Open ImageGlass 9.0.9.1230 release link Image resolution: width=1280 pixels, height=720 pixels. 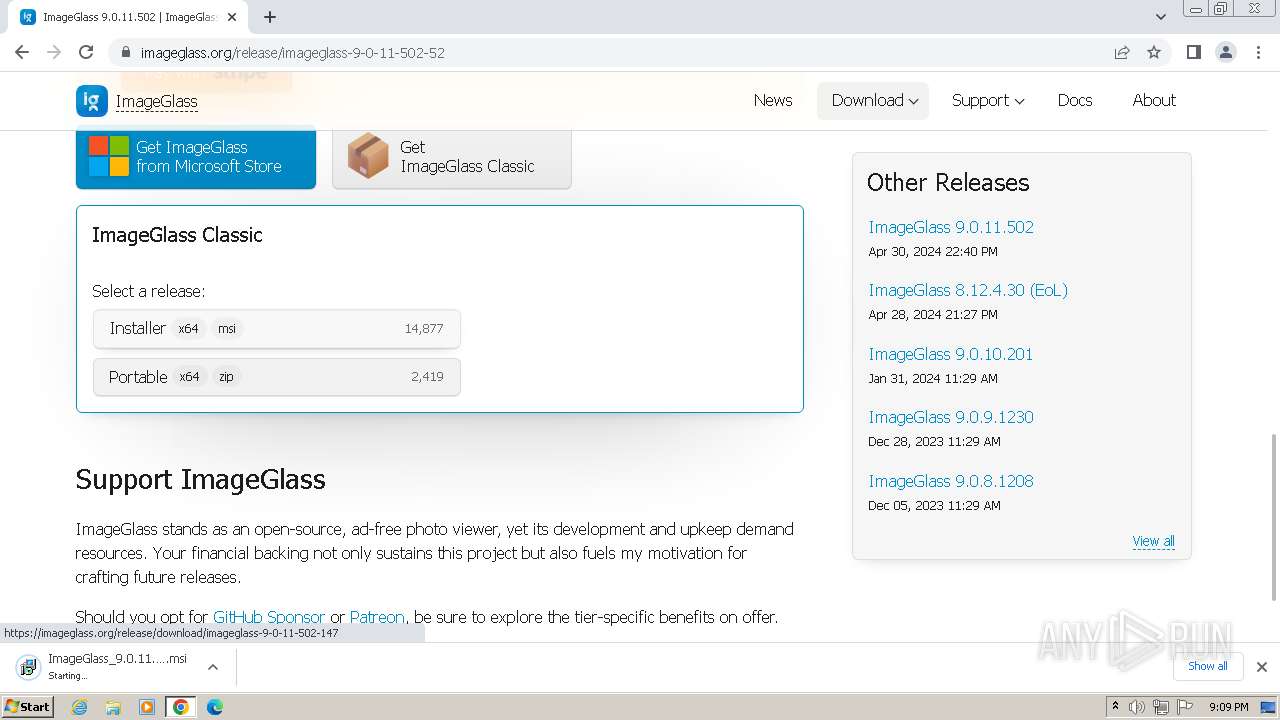951,417
